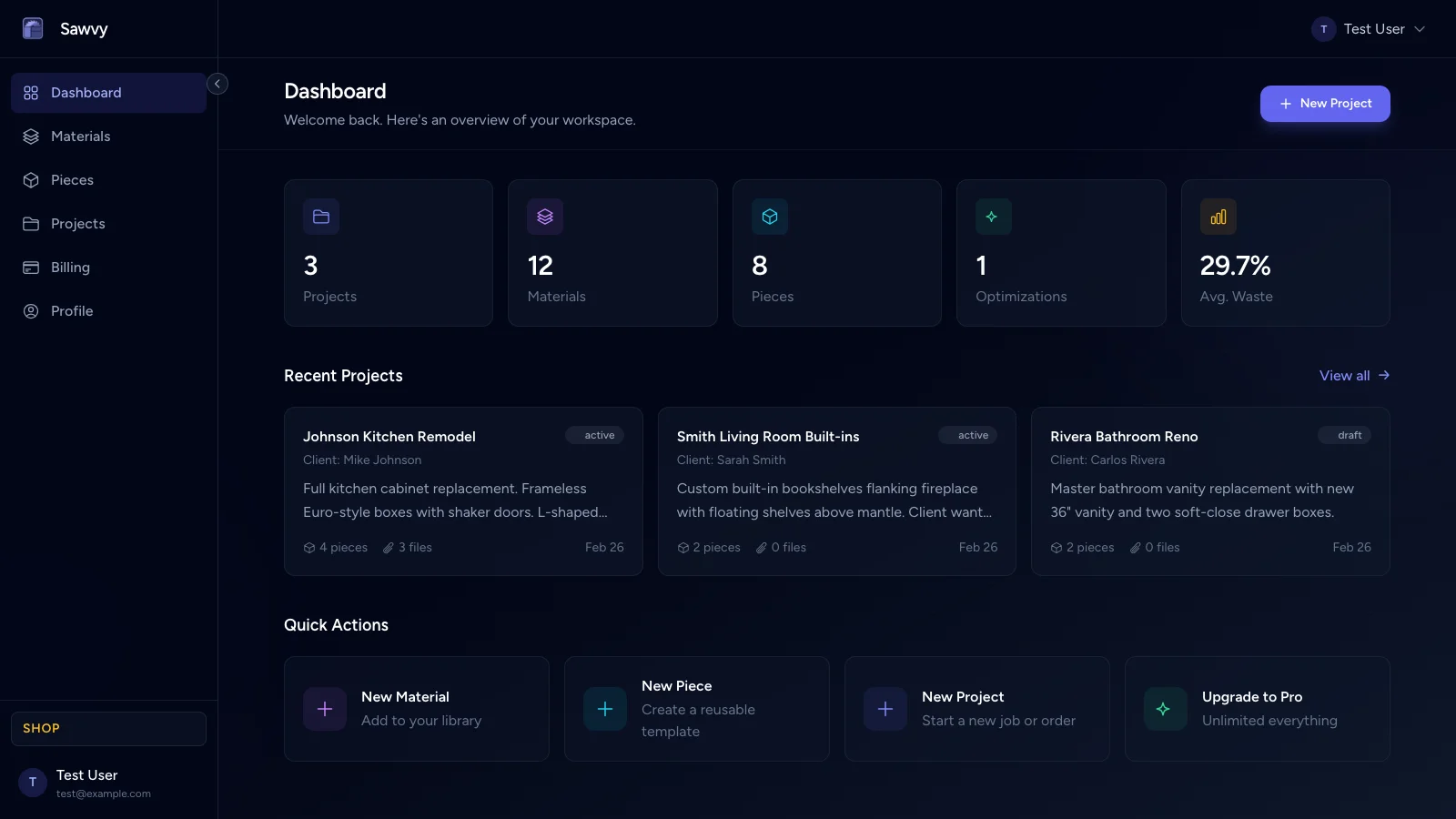Click the sparkle icon on the Optimizations card
Viewport: 1456px width, 819px height.
click(x=994, y=217)
